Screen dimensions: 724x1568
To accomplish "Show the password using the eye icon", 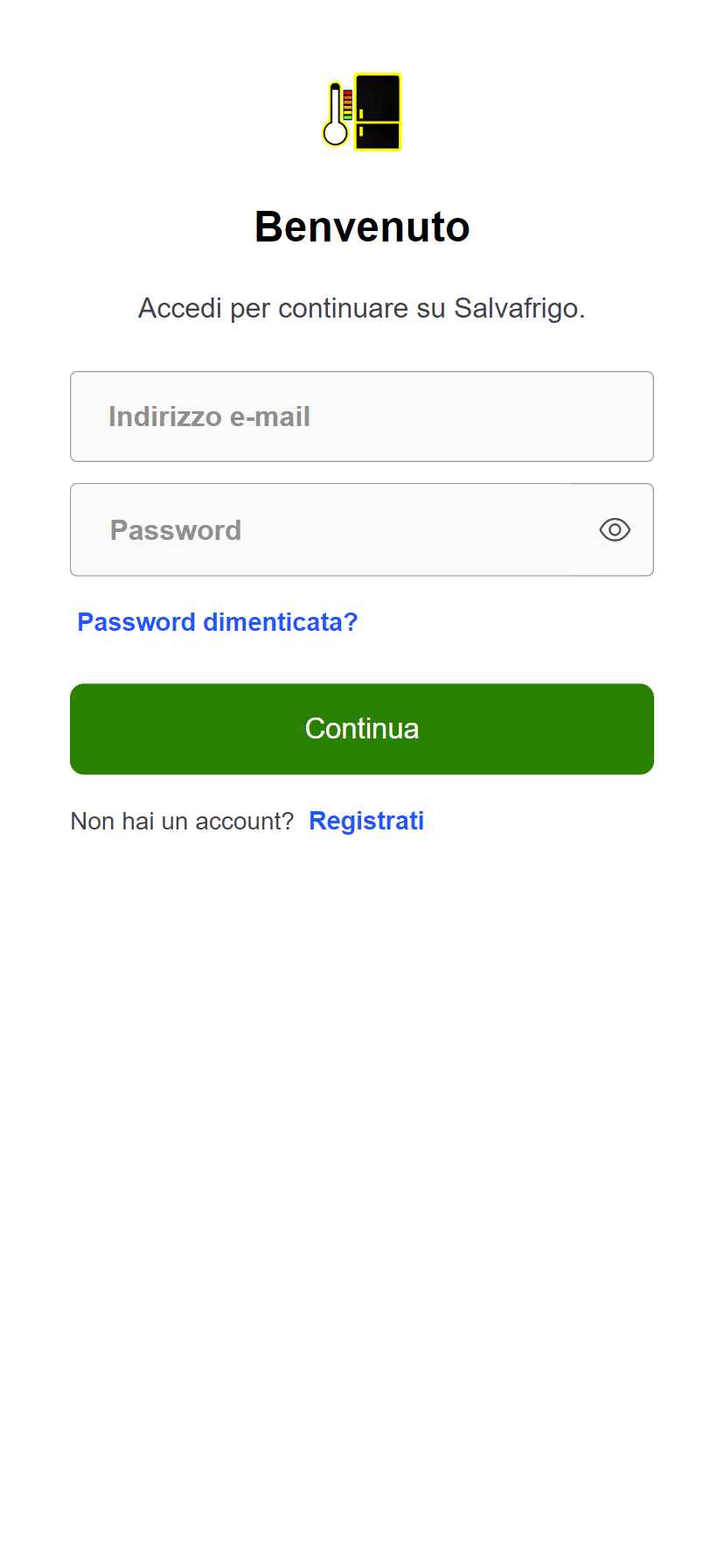I will [x=615, y=530].
